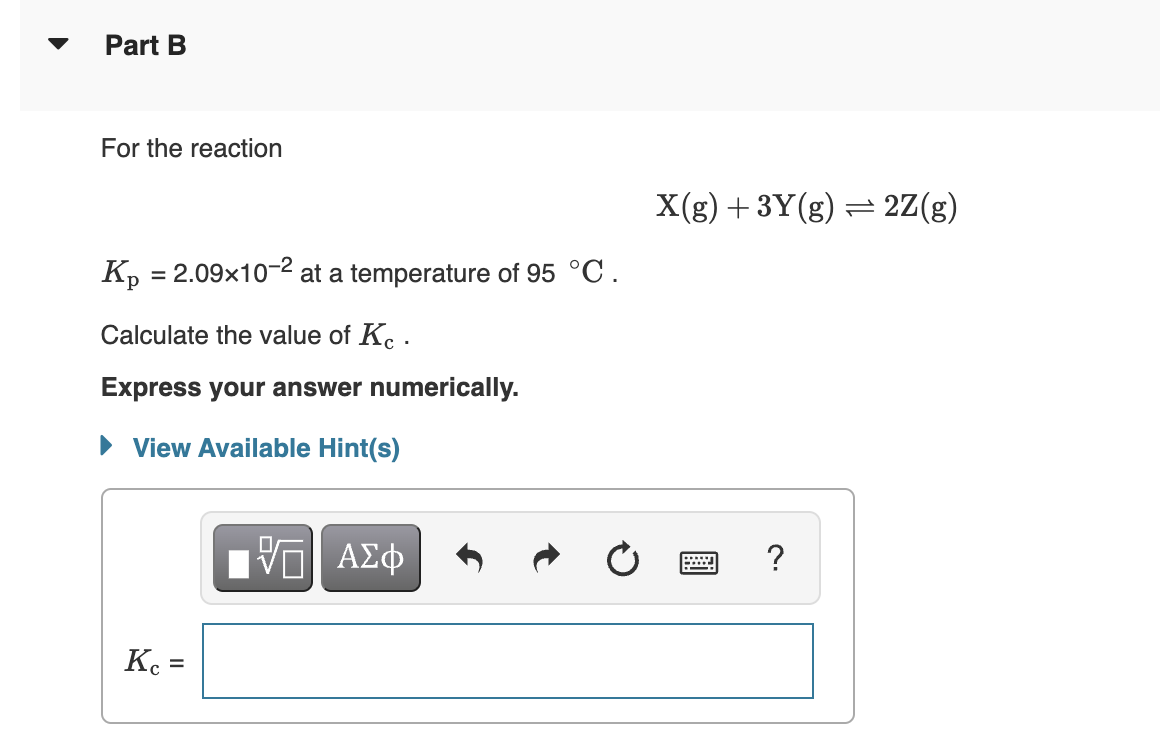
Task: Click the undo arrow icon
Action: click(470, 558)
